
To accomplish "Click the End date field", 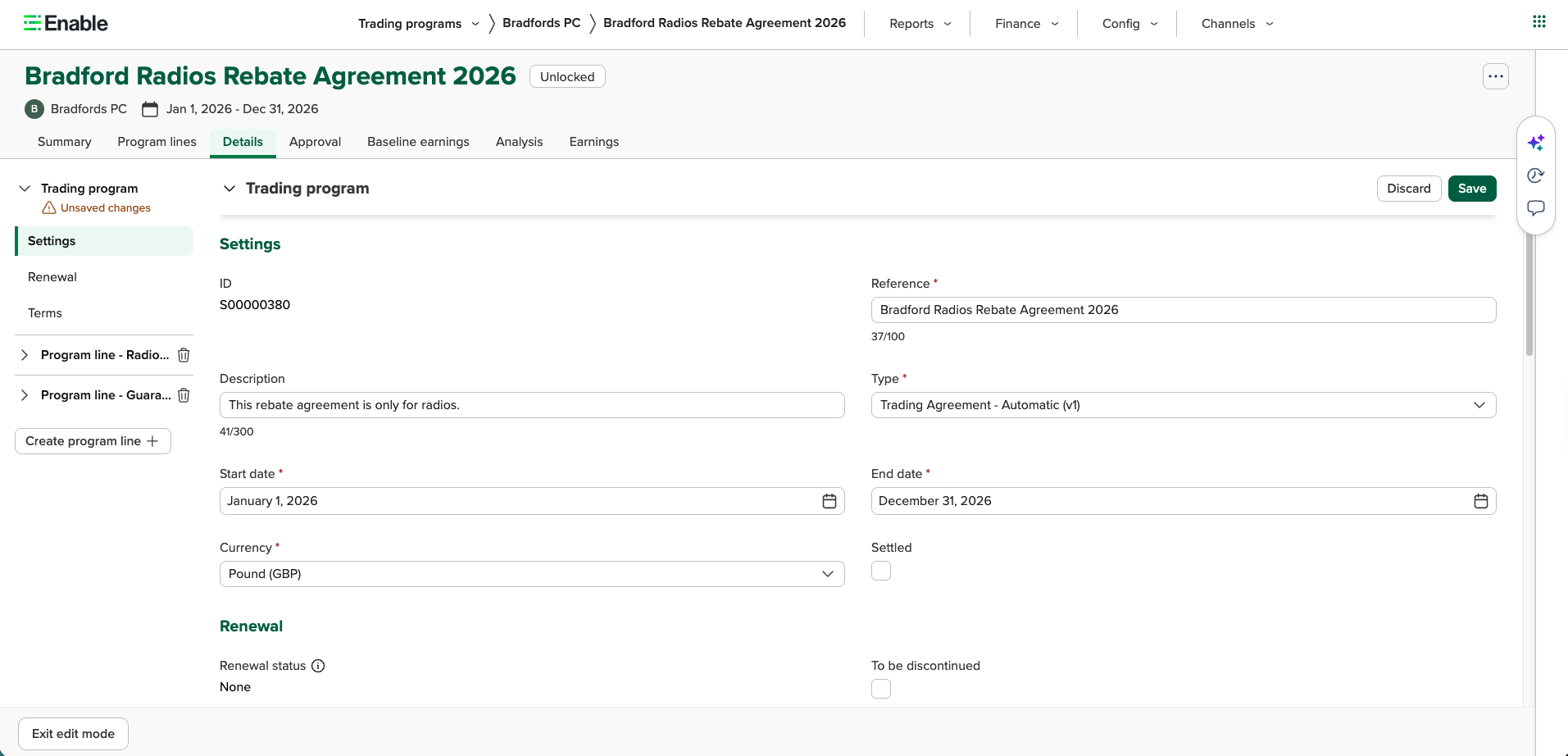I will tap(1184, 501).
